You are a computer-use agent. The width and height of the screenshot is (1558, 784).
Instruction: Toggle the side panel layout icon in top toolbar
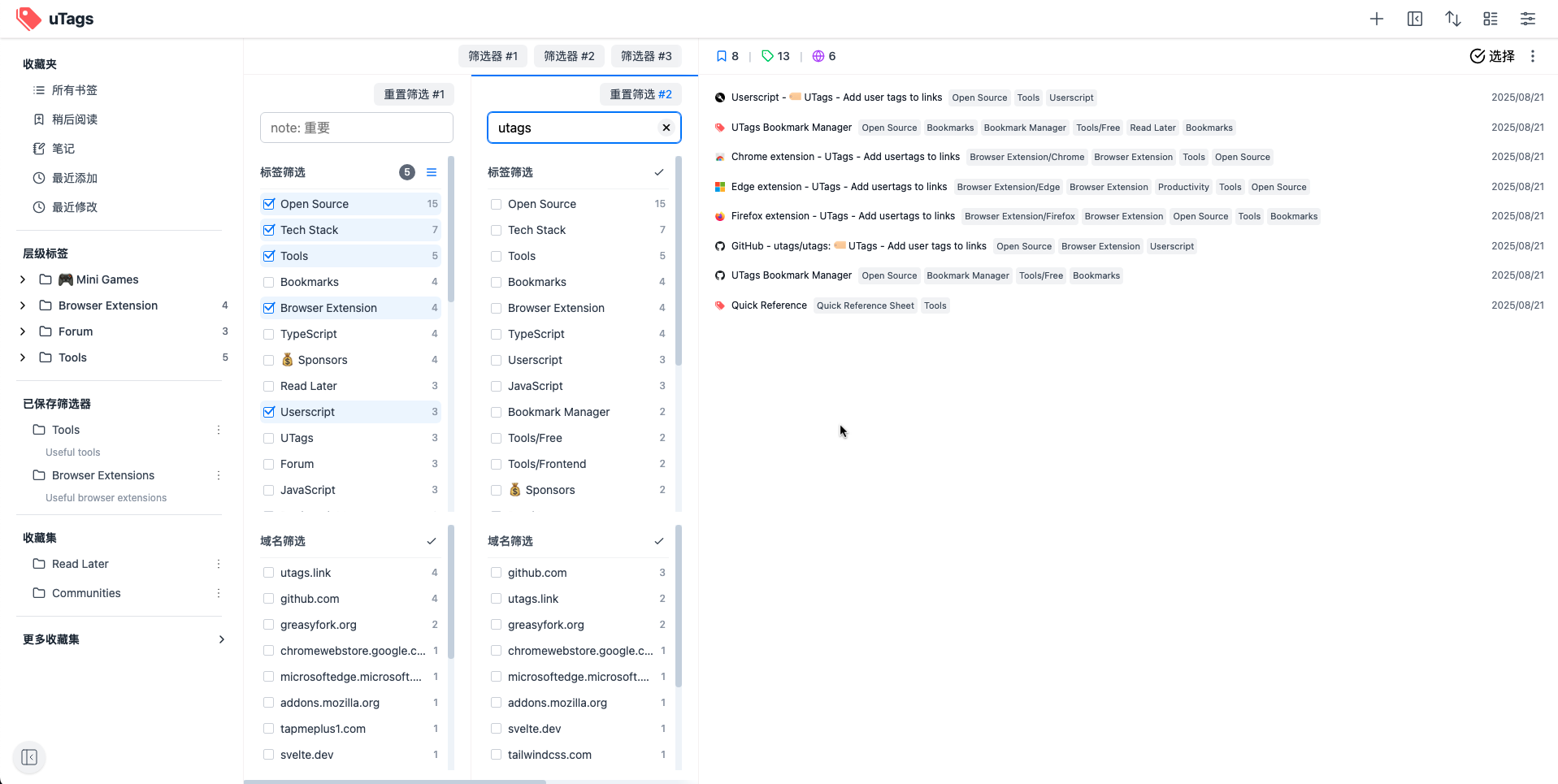coord(1415,19)
